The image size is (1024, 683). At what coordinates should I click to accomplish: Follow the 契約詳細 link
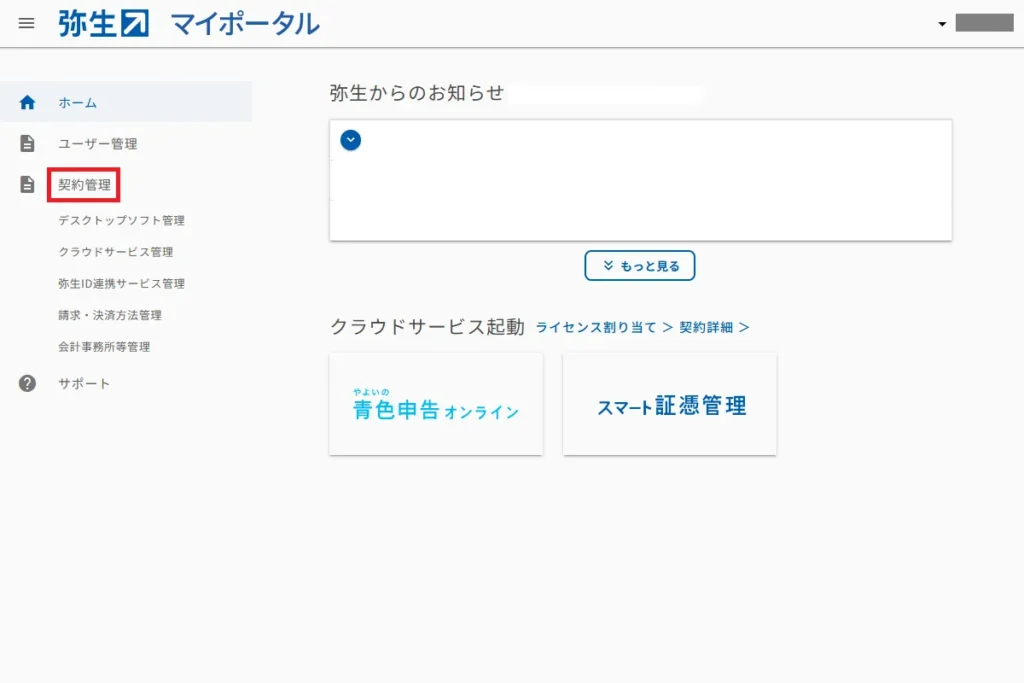714,327
